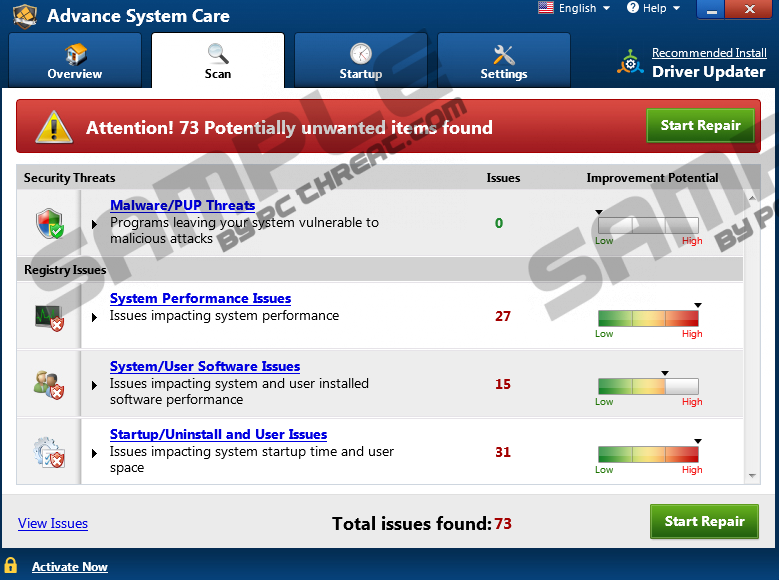Click the Help question mark icon
The image size is (779, 580).
tap(632, 7)
